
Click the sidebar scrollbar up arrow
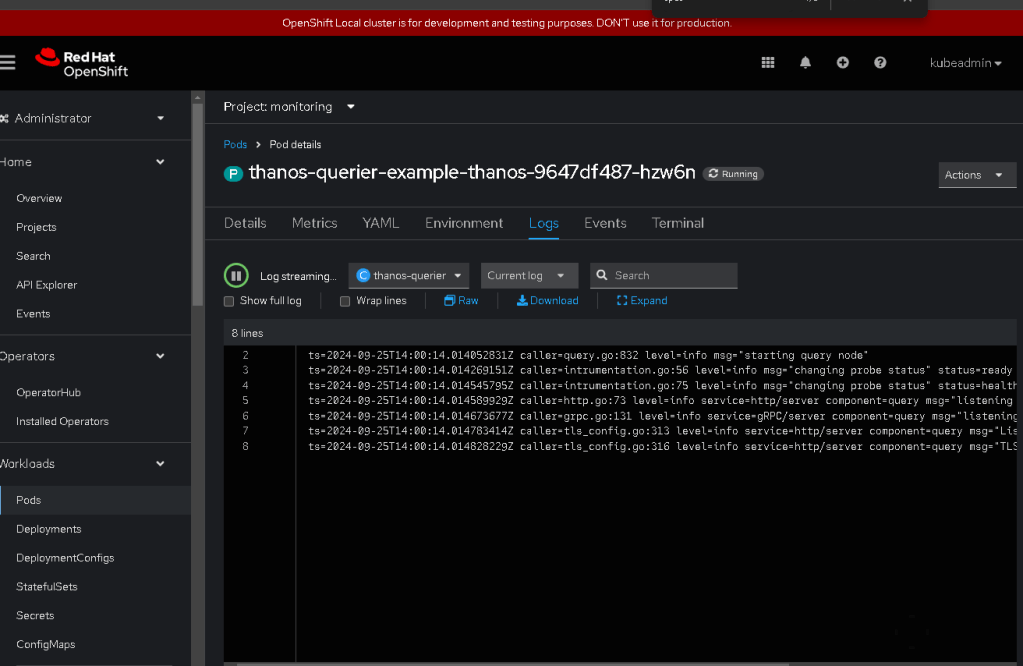[198, 98]
